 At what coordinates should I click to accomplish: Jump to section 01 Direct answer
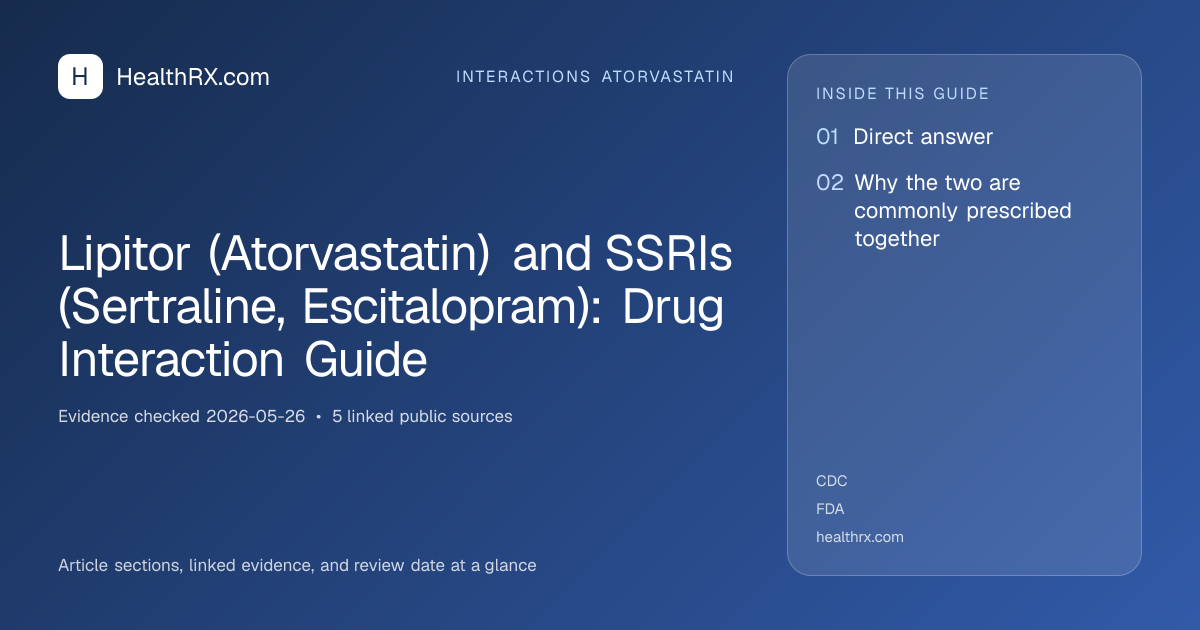coord(905,137)
